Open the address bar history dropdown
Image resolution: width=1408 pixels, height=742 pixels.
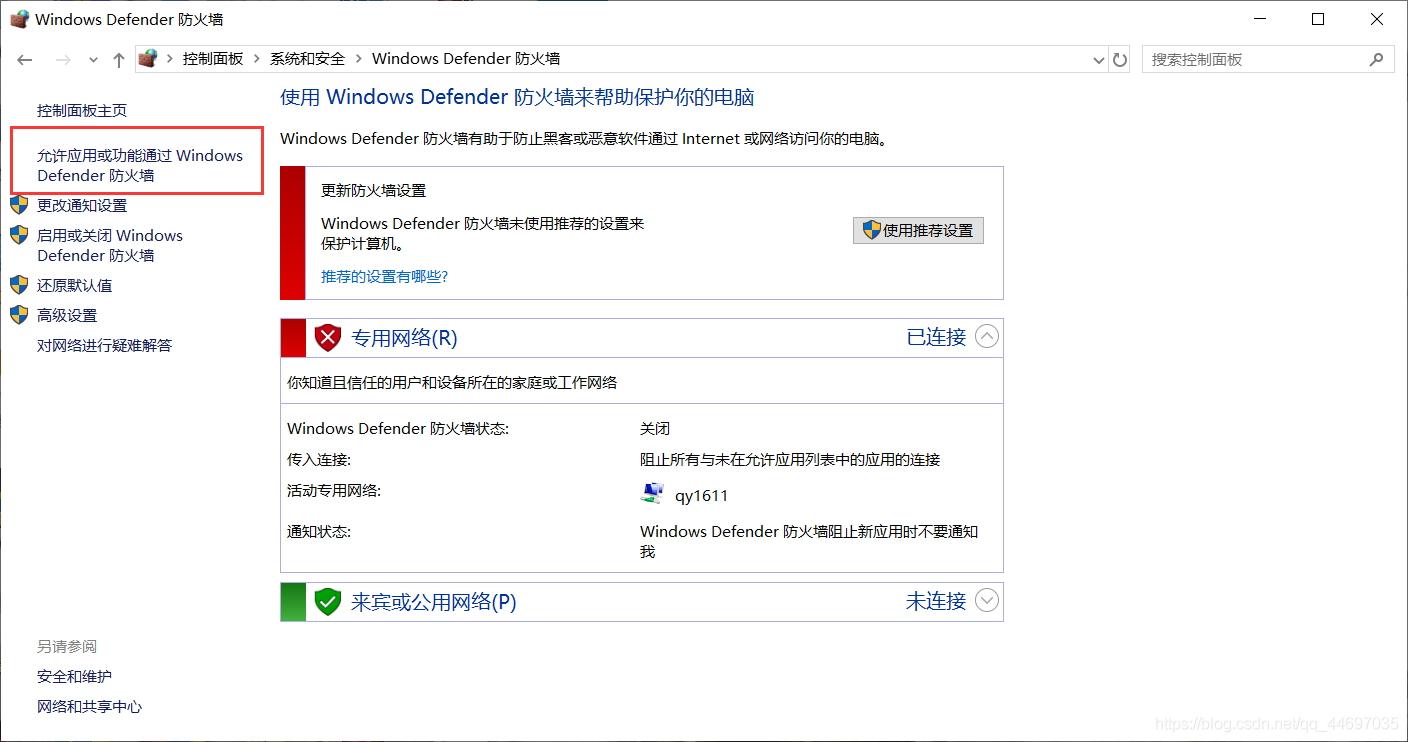[x=1100, y=60]
